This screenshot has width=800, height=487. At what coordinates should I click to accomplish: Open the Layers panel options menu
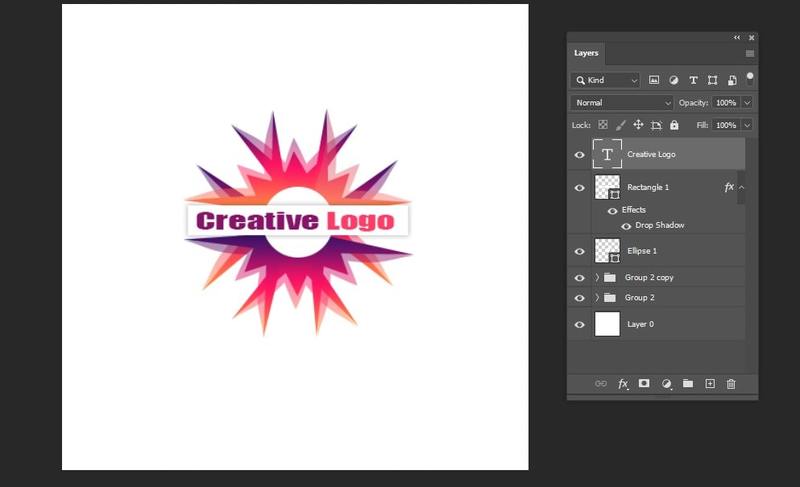click(750, 53)
